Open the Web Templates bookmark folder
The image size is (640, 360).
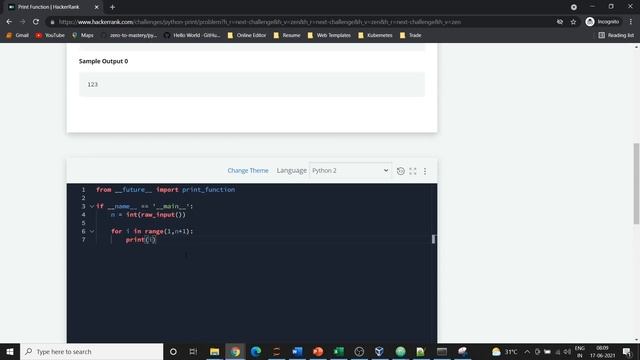(x=329, y=35)
